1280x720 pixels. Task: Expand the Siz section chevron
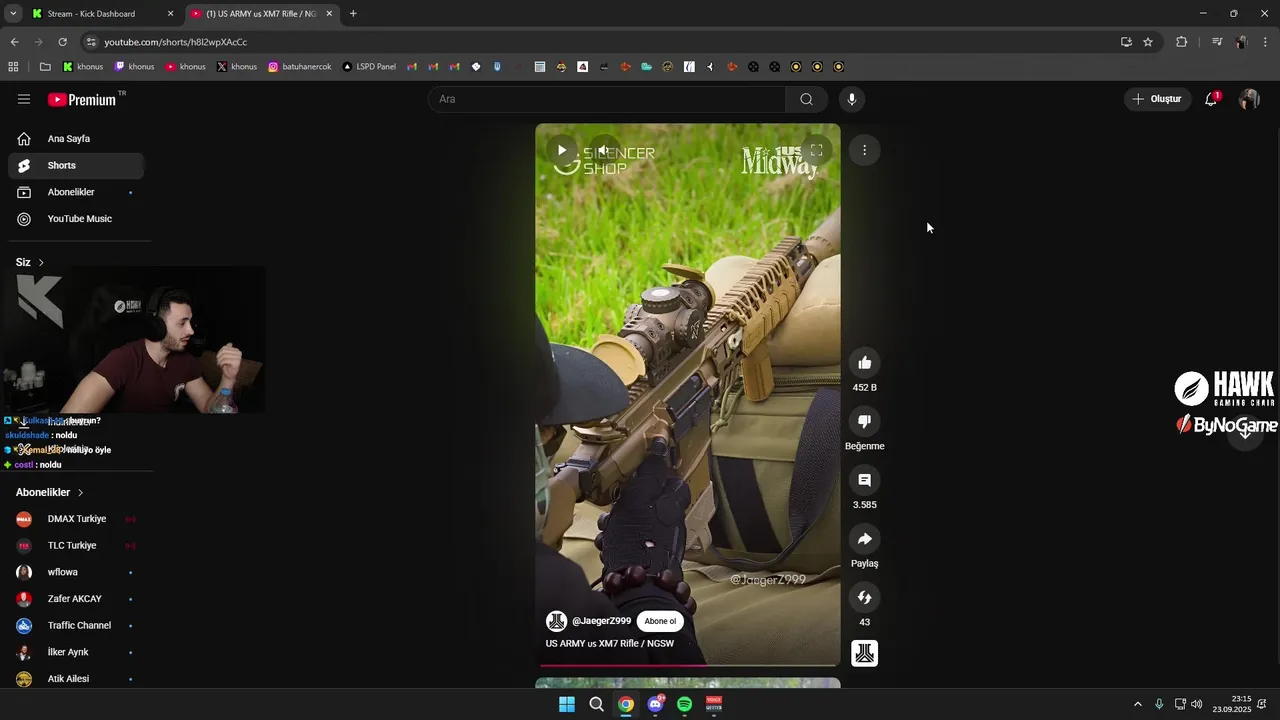[x=41, y=262]
